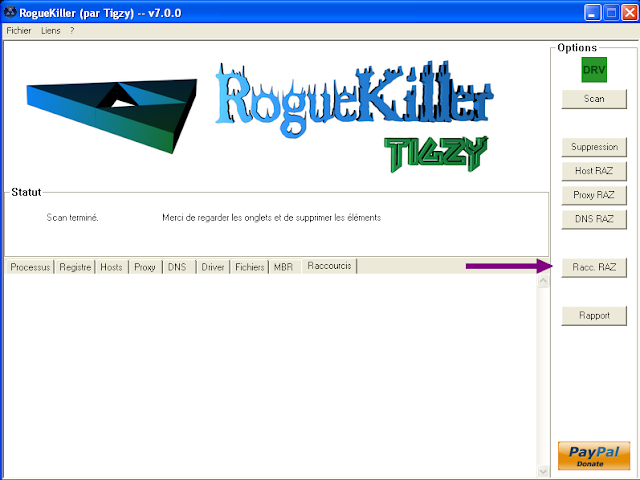Image resolution: width=640 pixels, height=480 pixels.
Task: Open the DNS tab
Action: click(177, 267)
